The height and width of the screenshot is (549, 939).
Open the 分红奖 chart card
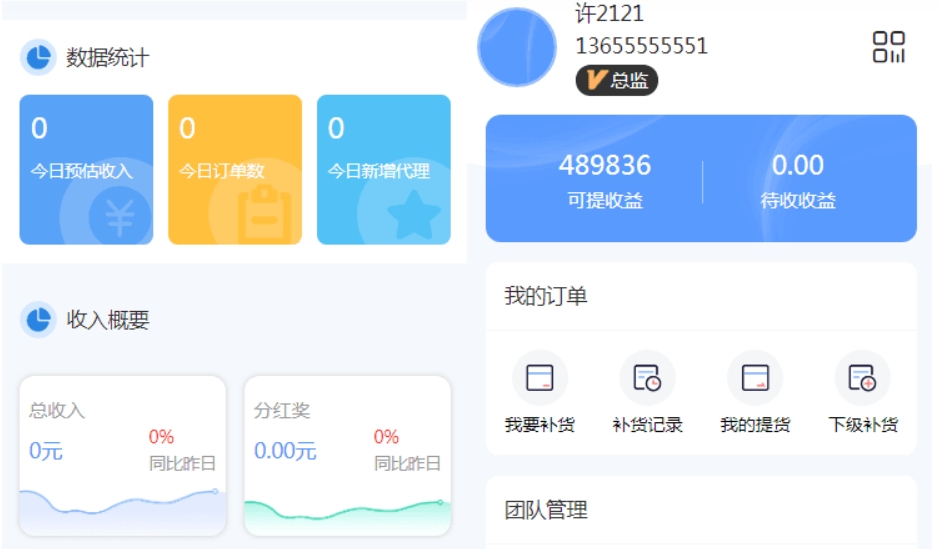[x=347, y=455]
